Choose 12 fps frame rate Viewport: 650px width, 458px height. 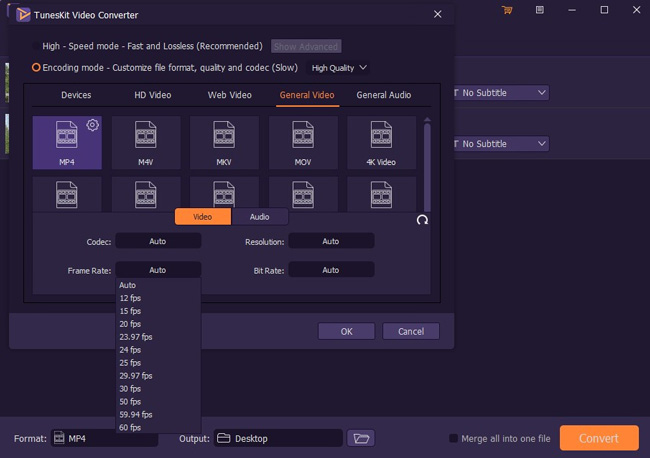158,298
